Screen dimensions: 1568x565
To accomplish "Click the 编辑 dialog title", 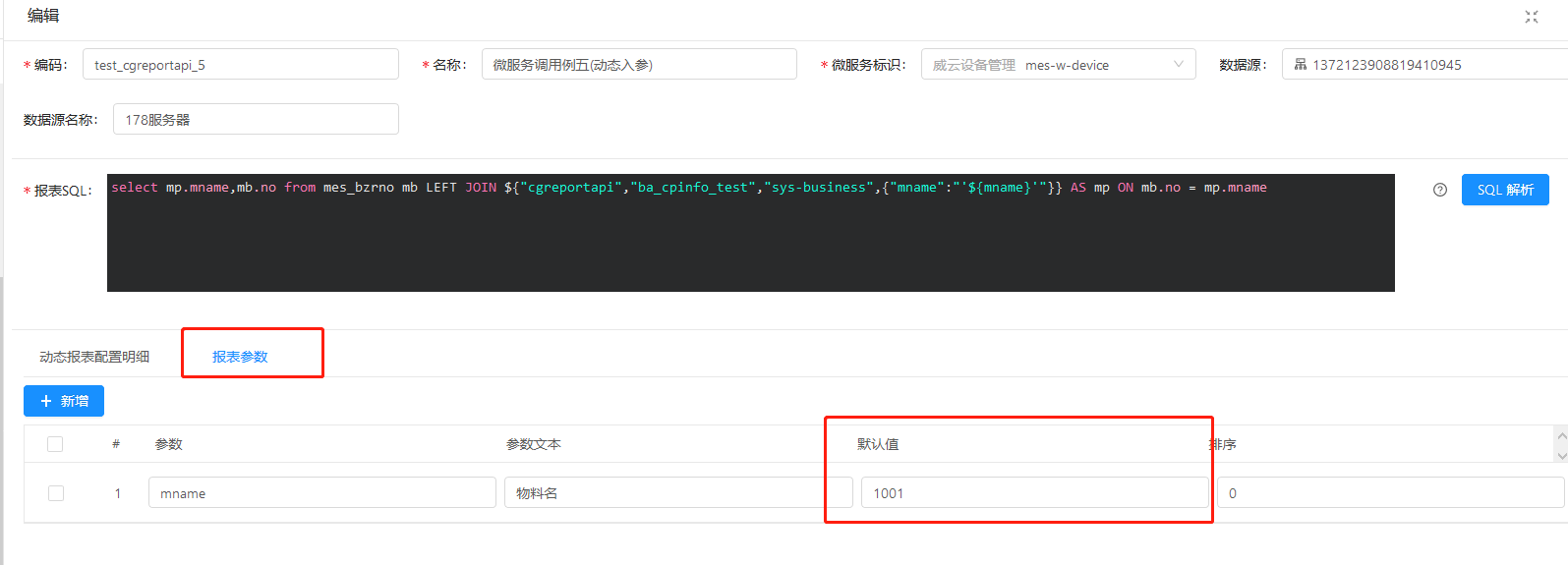I will (x=43, y=16).
